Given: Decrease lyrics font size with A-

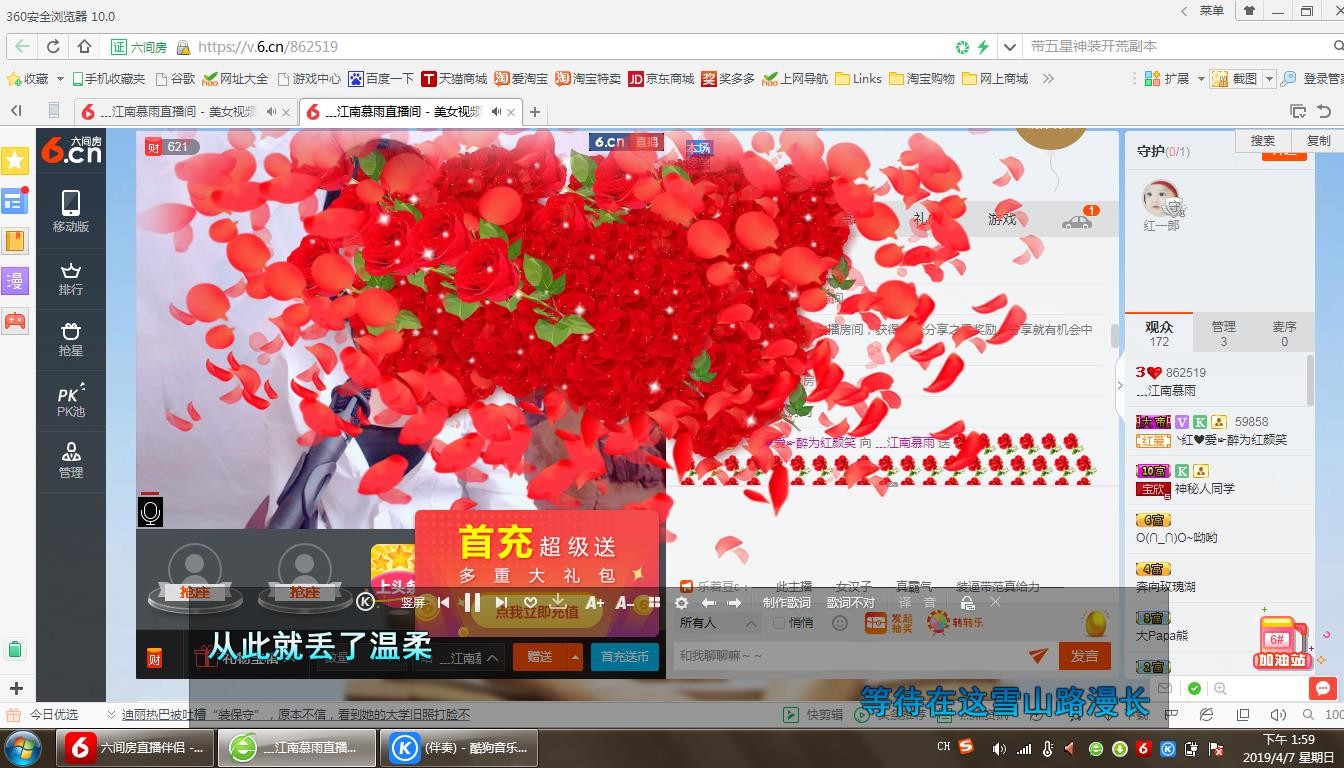Looking at the screenshot, I should [624, 602].
